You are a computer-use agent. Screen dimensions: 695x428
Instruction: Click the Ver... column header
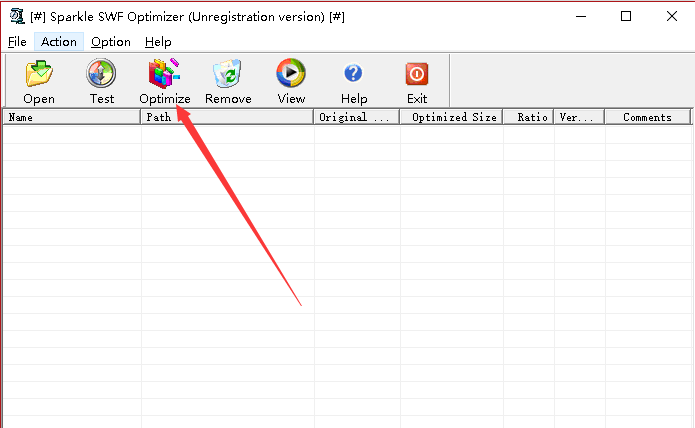pyautogui.click(x=579, y=117)
